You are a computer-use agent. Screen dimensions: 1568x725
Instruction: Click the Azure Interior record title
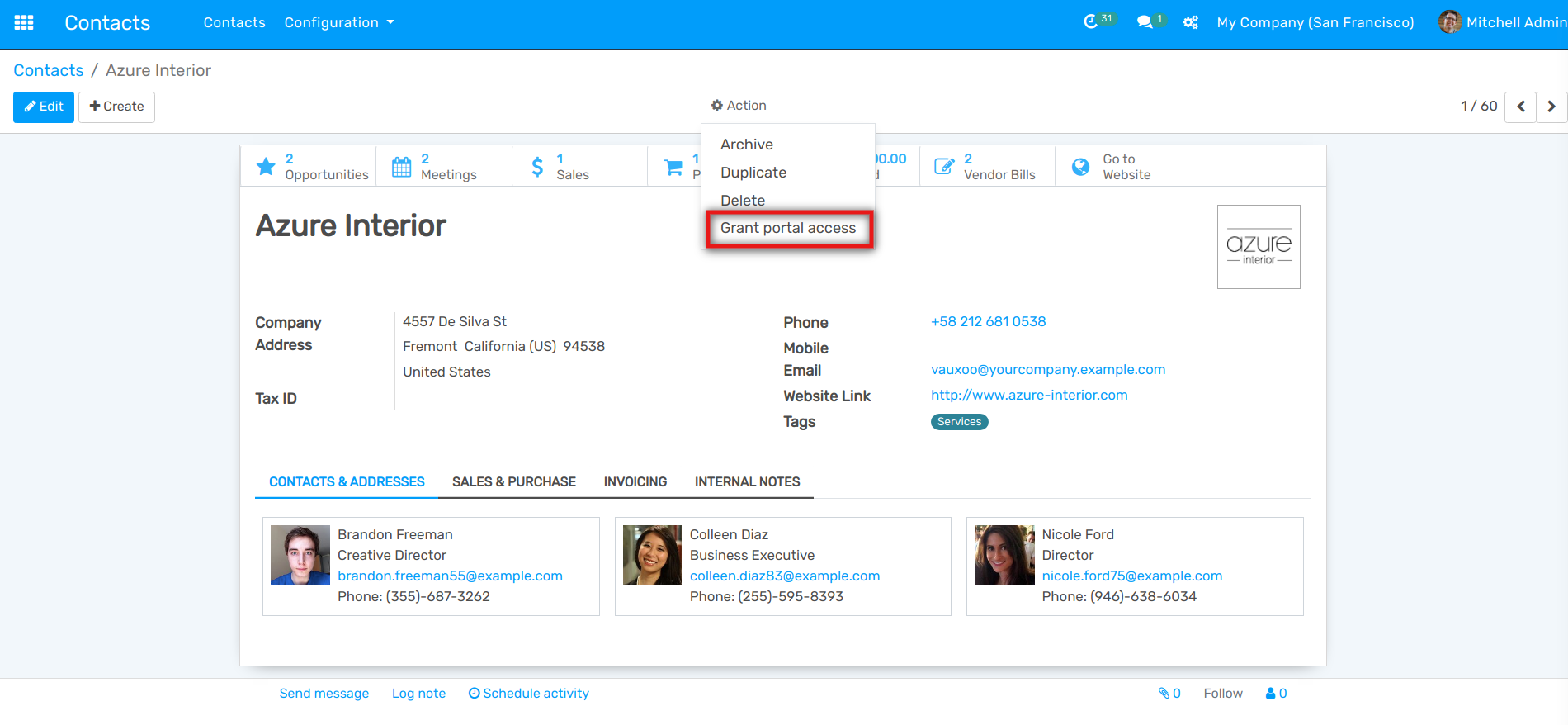(x=351, y=225)
